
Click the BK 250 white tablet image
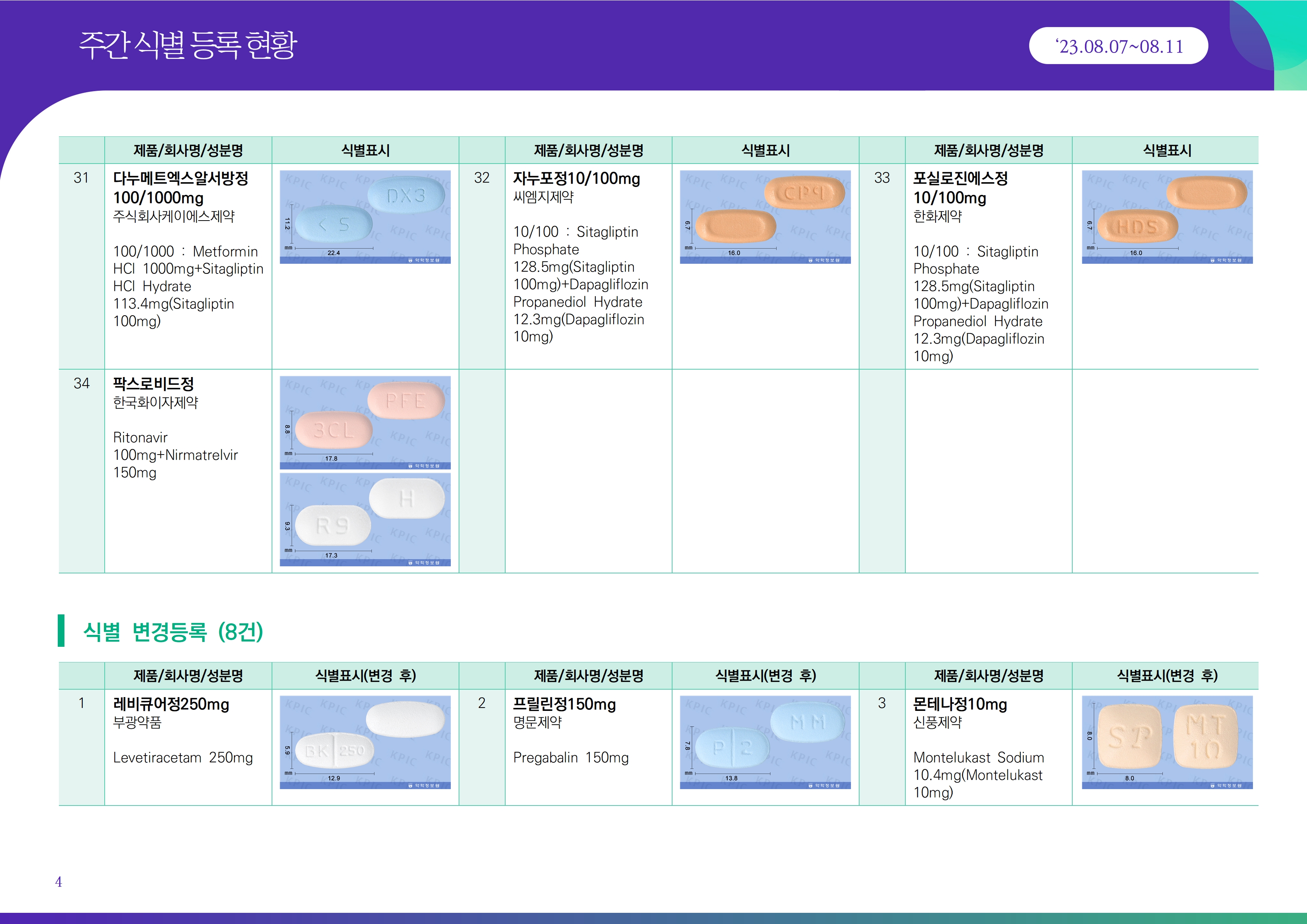(x=365, y=742)
